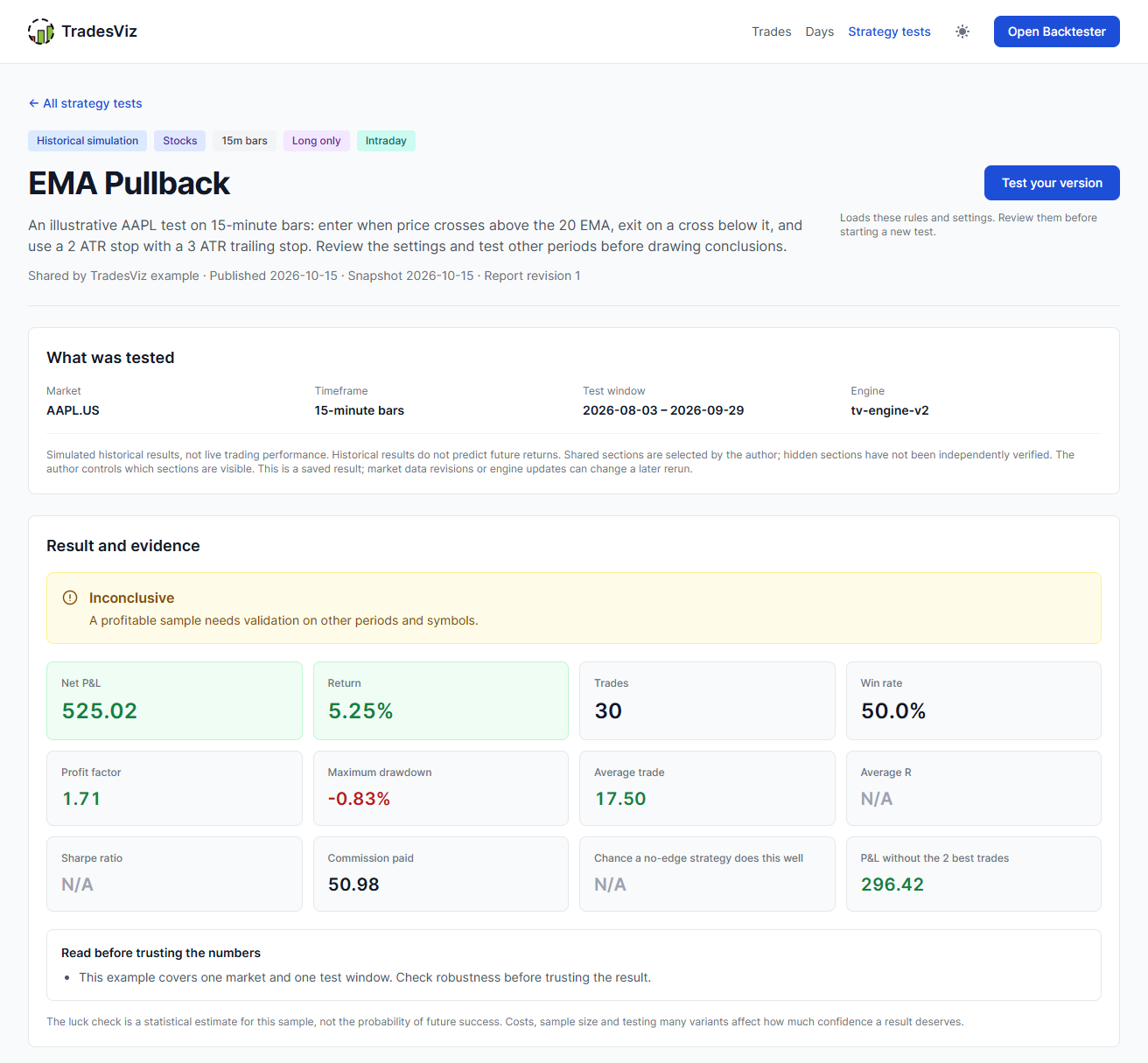Select the Stocks tag
This screenshot has height=1063, width=1148.
click(180, 141)
